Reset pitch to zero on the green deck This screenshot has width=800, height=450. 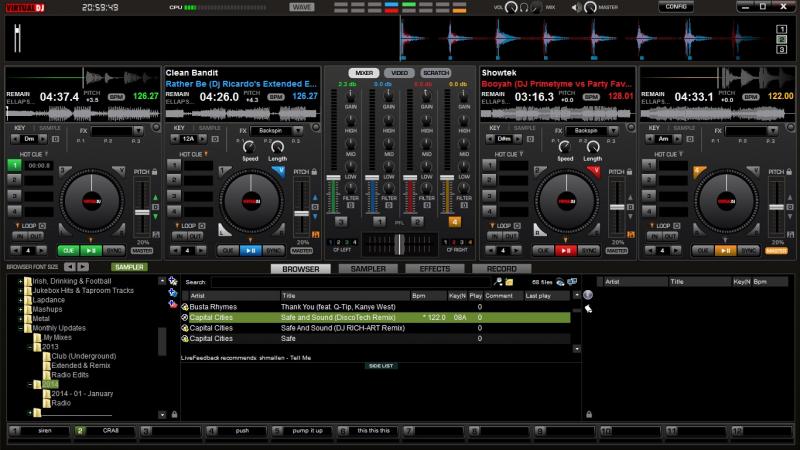[x=156, y=207]
